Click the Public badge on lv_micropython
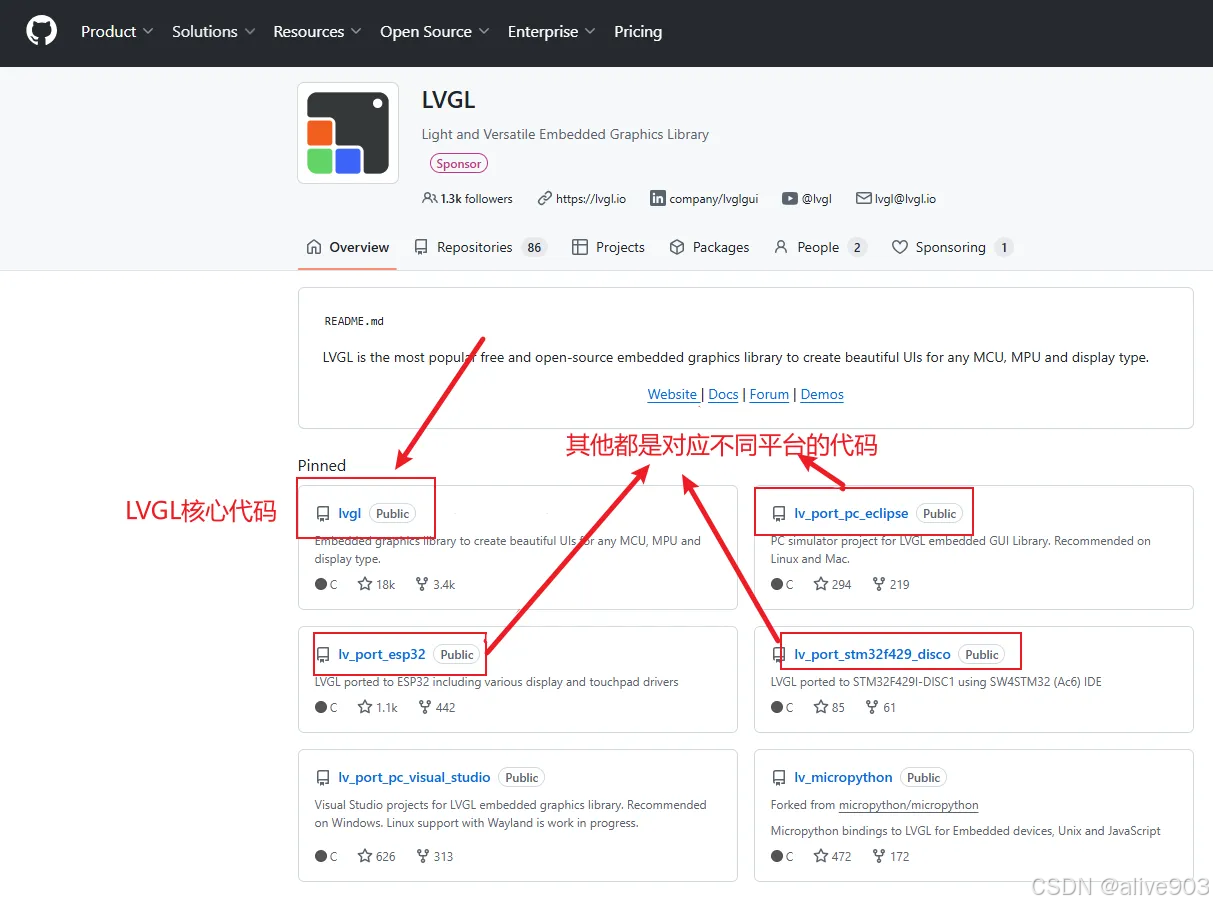The image size is (1213, 906). pos(924,777)
